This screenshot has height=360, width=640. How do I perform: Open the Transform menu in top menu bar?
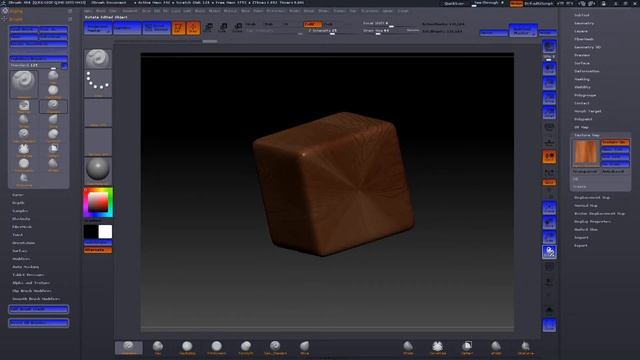click(369, 11)
